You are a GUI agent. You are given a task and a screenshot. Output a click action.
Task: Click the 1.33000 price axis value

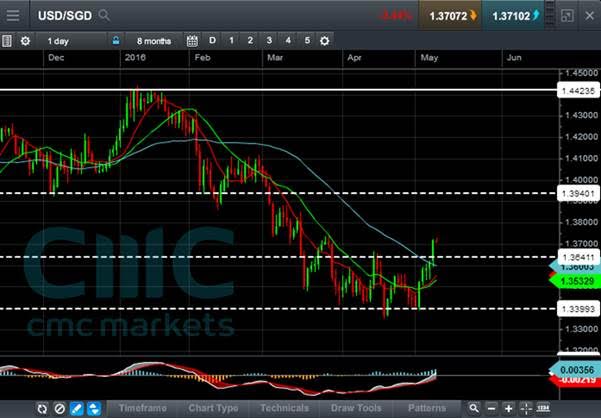pyautogui.click(x=581, y=329)
